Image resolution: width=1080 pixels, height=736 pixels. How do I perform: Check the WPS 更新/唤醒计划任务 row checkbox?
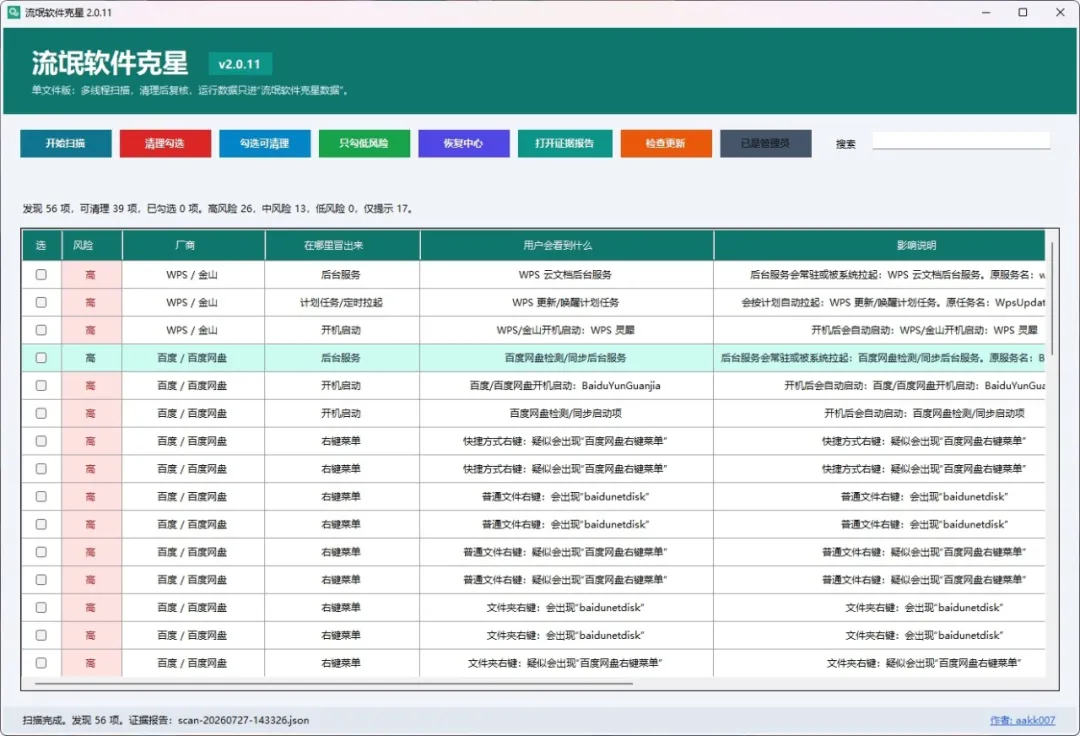point(41,302)
